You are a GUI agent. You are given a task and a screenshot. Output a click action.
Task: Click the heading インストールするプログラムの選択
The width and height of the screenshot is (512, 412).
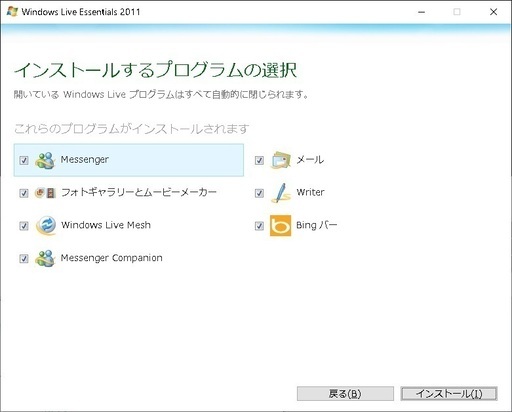click(155, 70)
